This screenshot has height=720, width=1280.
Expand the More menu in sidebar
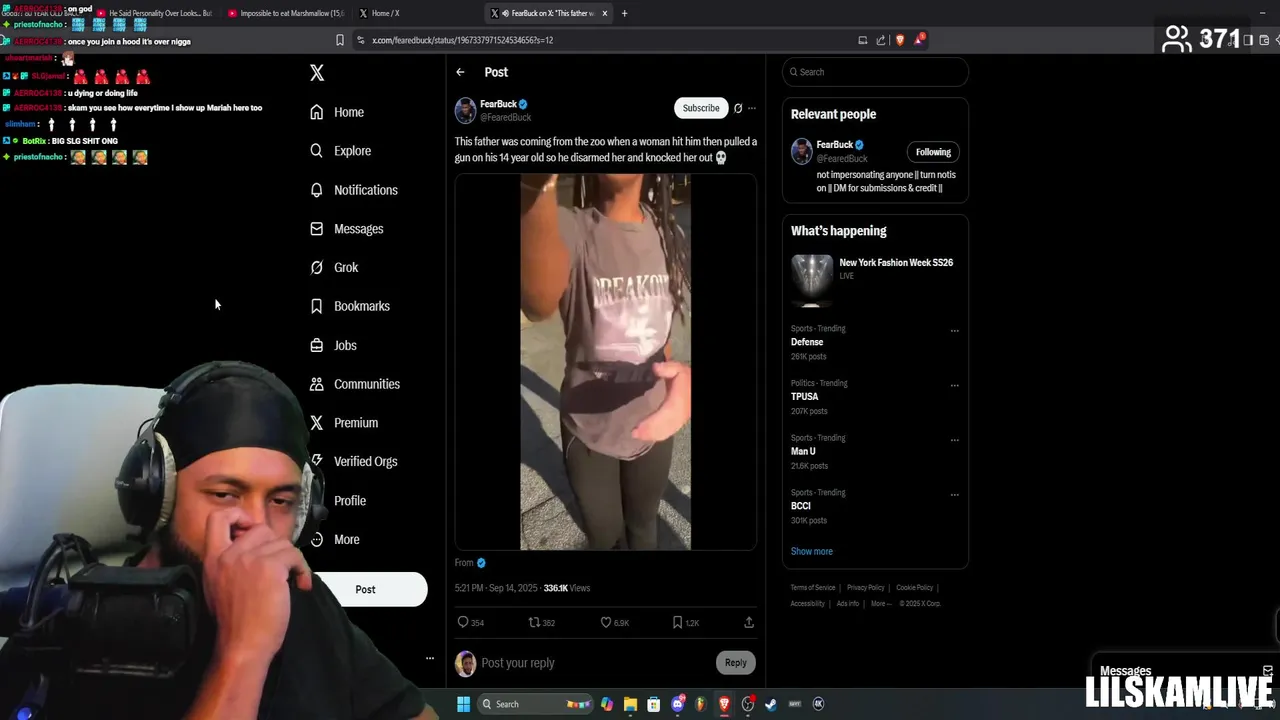[x=334, y=539]
